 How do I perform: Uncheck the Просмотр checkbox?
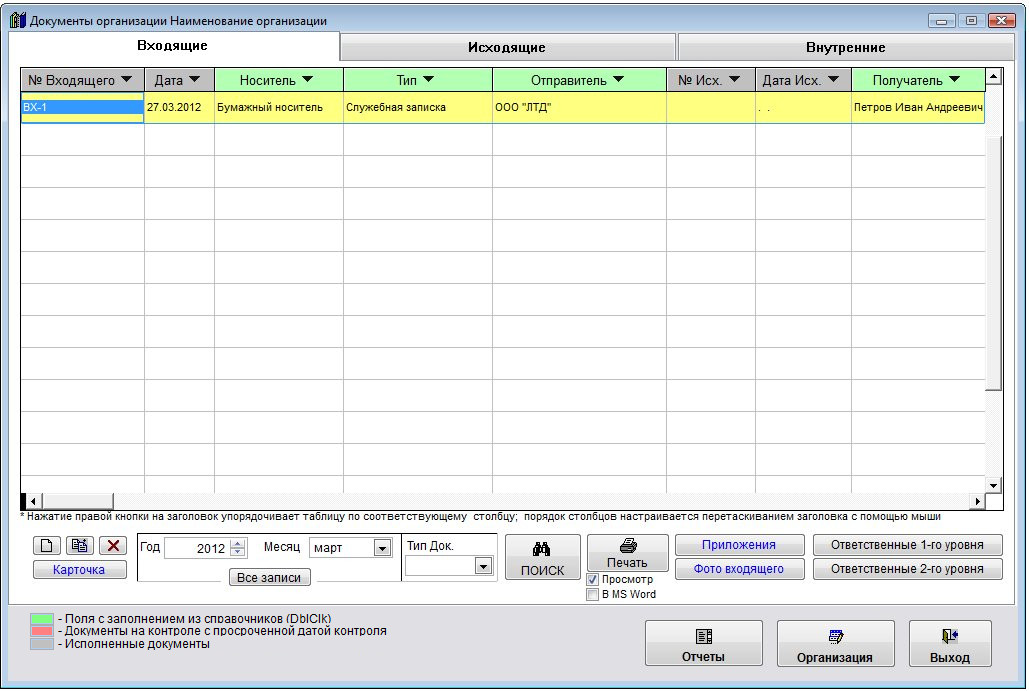593,580
